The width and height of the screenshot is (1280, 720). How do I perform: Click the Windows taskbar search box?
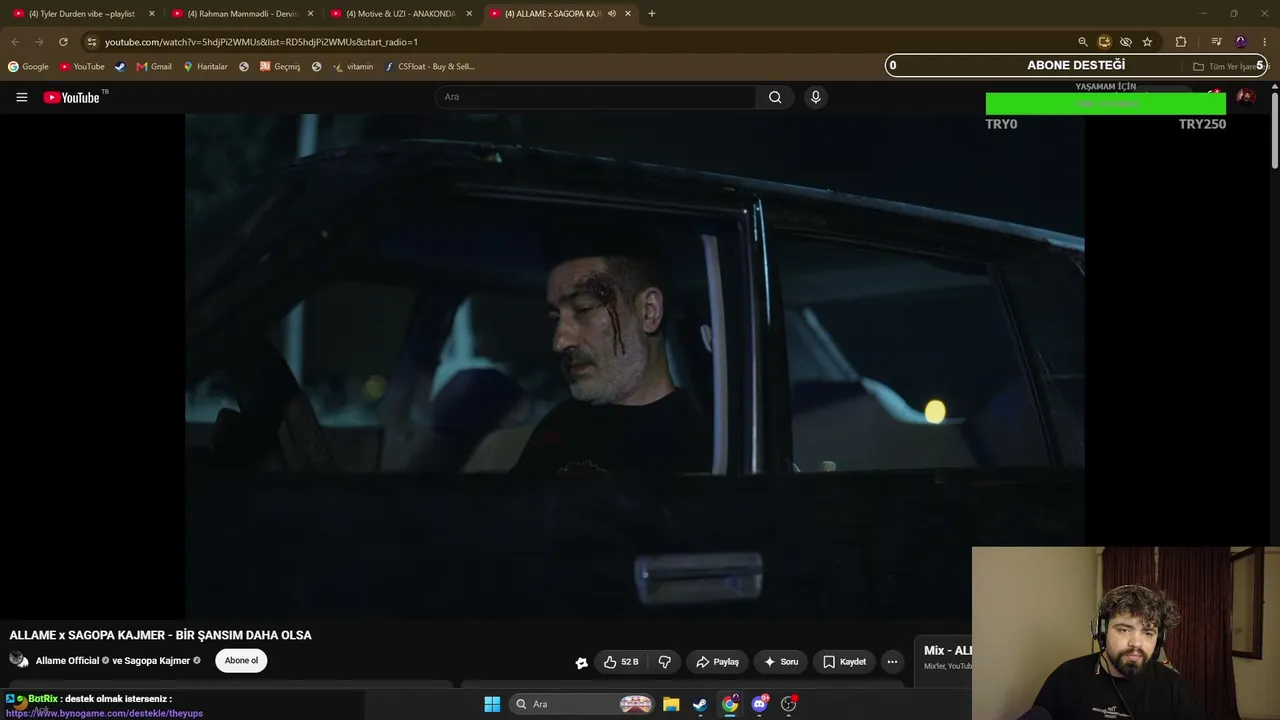coord(582,704)
